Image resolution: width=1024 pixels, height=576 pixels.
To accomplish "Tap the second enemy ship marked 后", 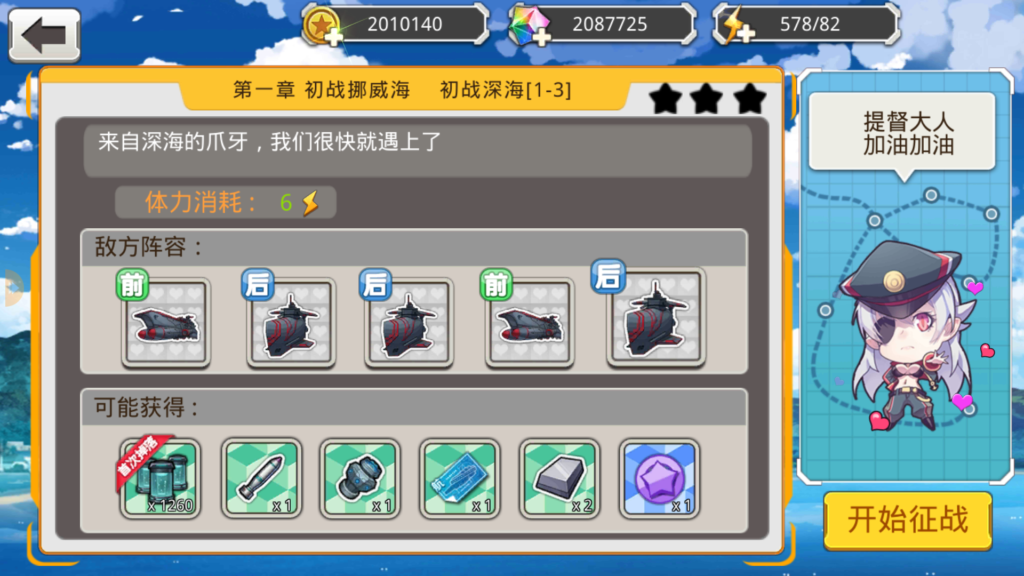I will [x=291, y=323].
